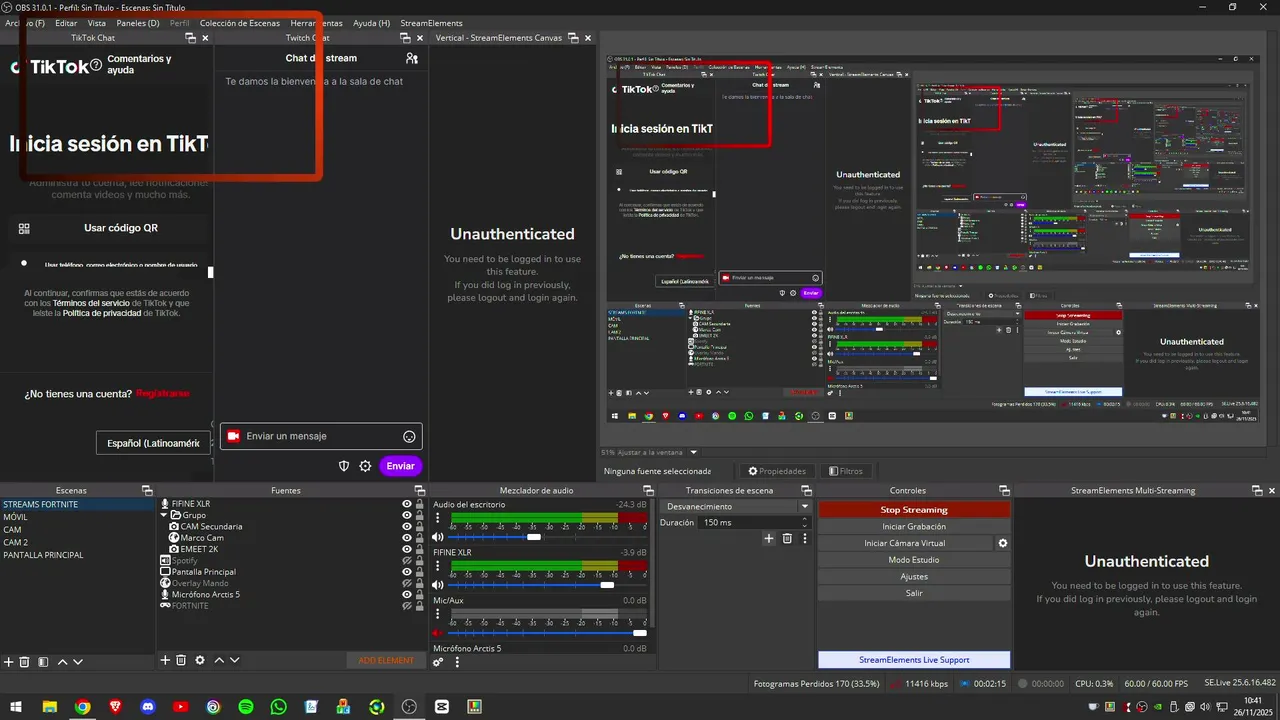Open emote picker in Twitch chat
The image size is (1280, 720).
point(409,436)
